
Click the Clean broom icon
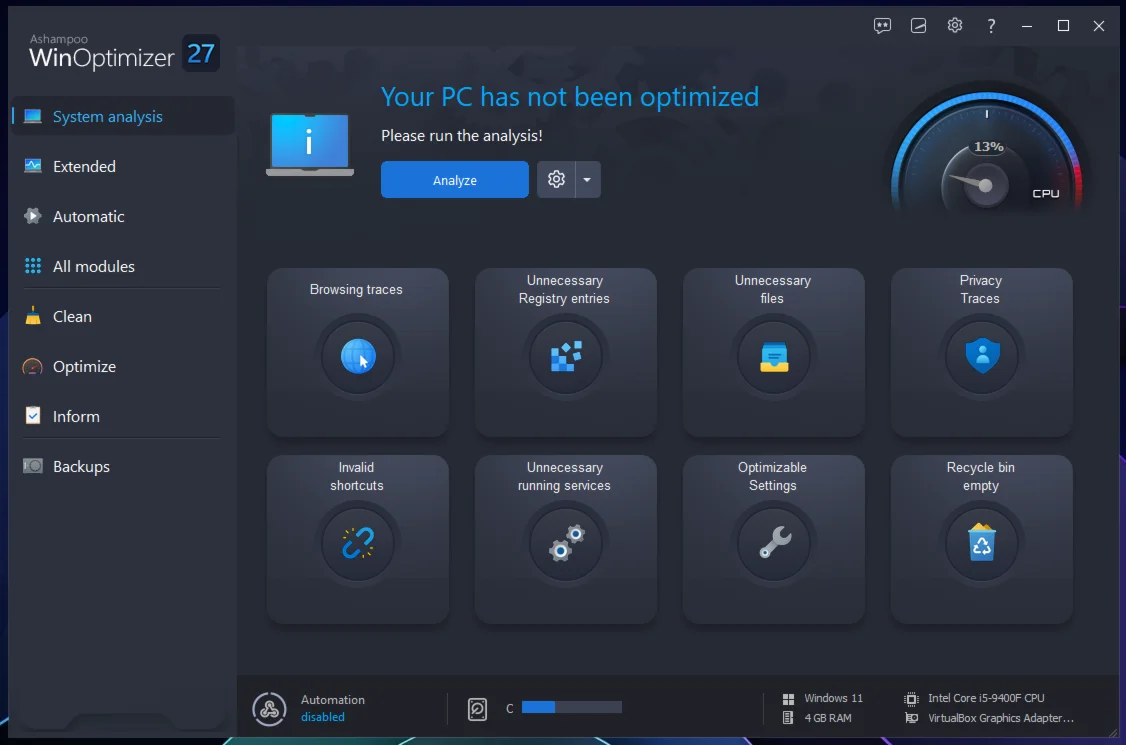pos(32,315)
